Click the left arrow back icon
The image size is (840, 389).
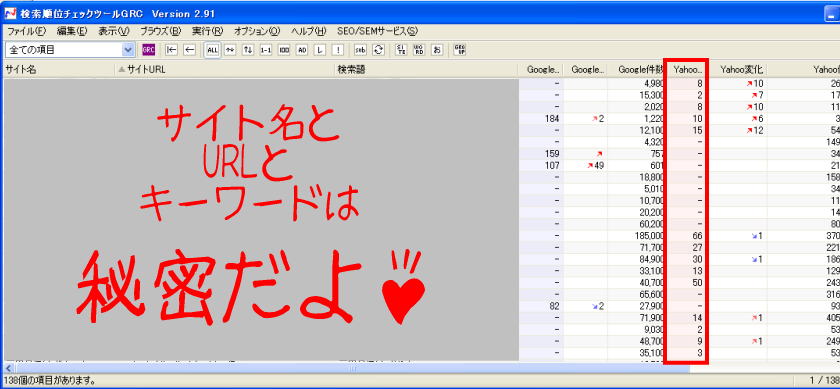[189, 50]
